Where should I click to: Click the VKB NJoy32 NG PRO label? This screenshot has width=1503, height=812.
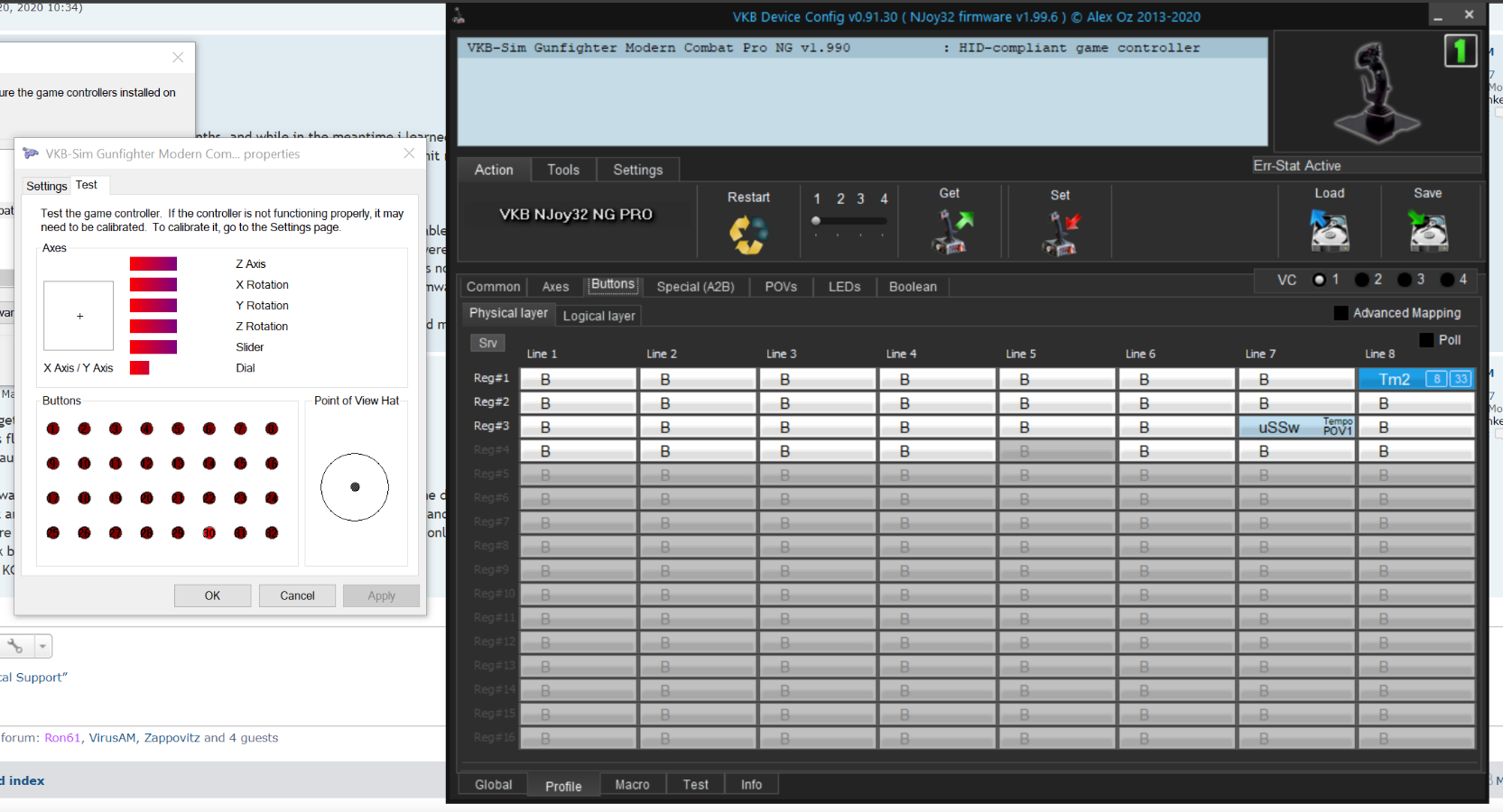coord(576,215)
